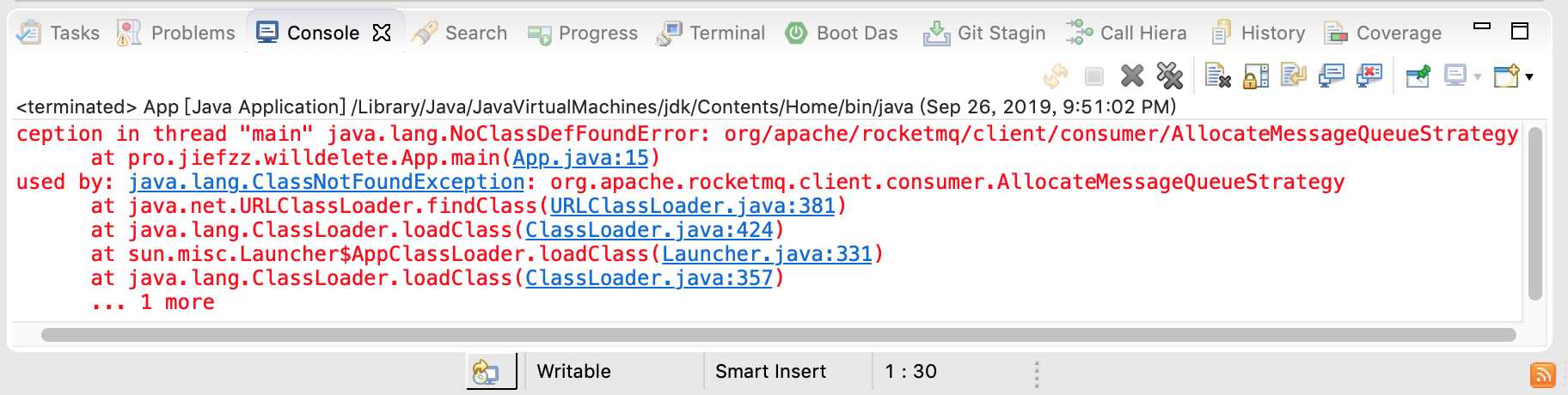Expand Display Selected Console dropdown arrow
1568x395 pixels.
1478,76
